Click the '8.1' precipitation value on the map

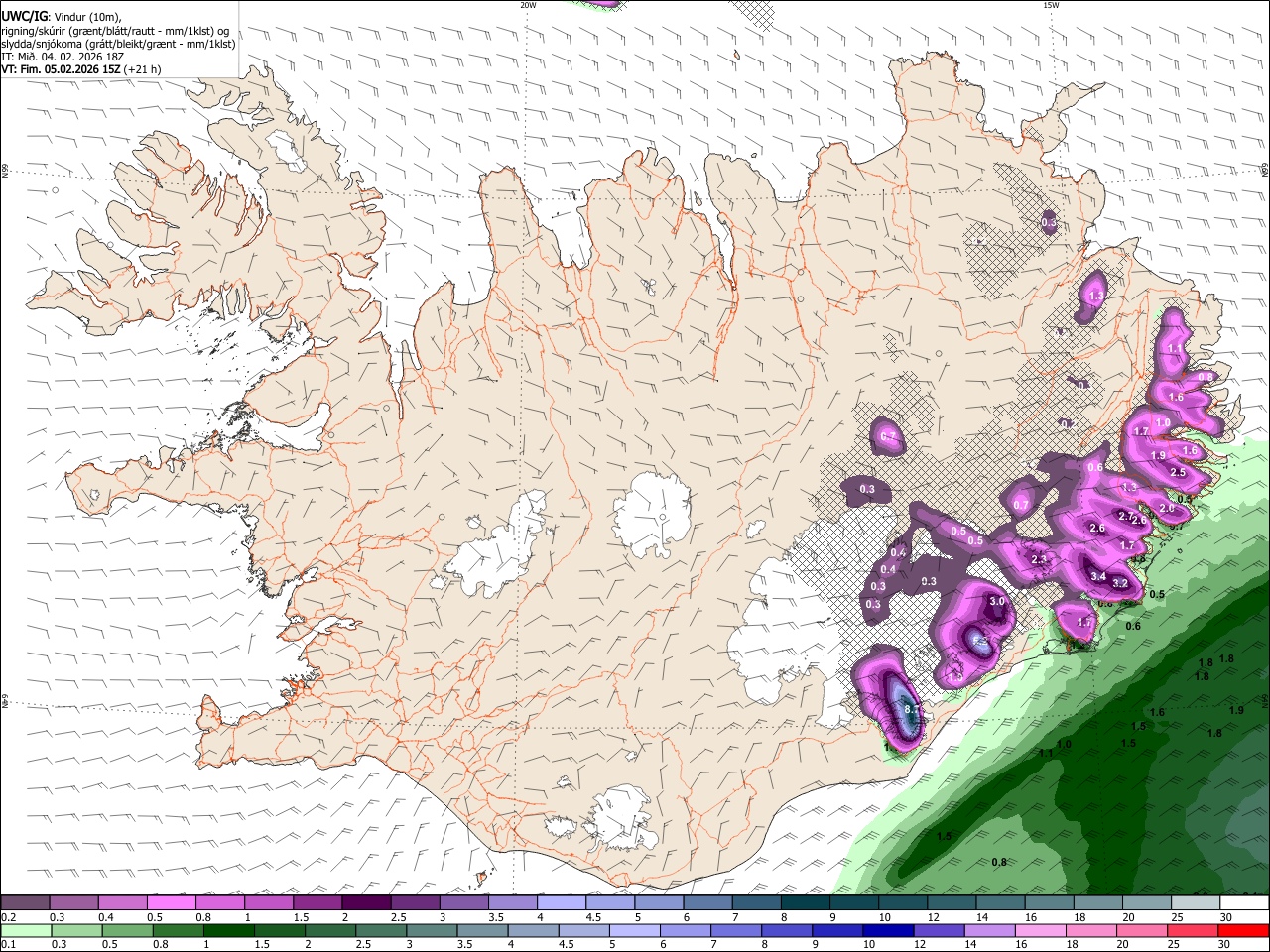pyautogui.click(x=914, y=710)
